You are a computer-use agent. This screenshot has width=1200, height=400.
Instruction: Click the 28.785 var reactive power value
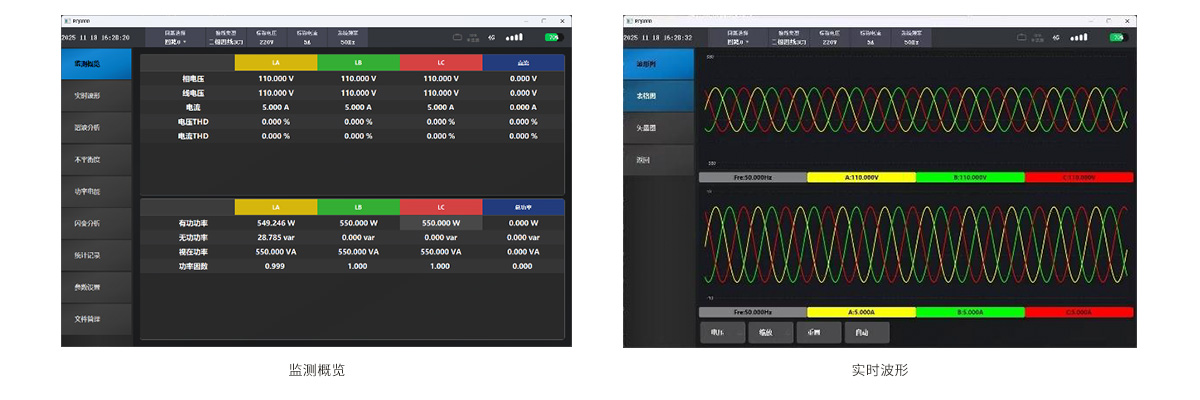point(275,238)
